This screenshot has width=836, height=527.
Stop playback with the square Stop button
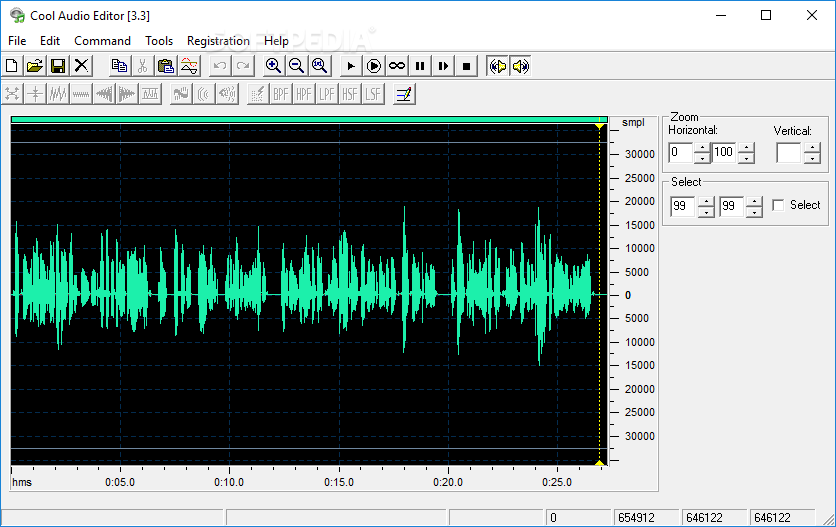pos(466,66)
